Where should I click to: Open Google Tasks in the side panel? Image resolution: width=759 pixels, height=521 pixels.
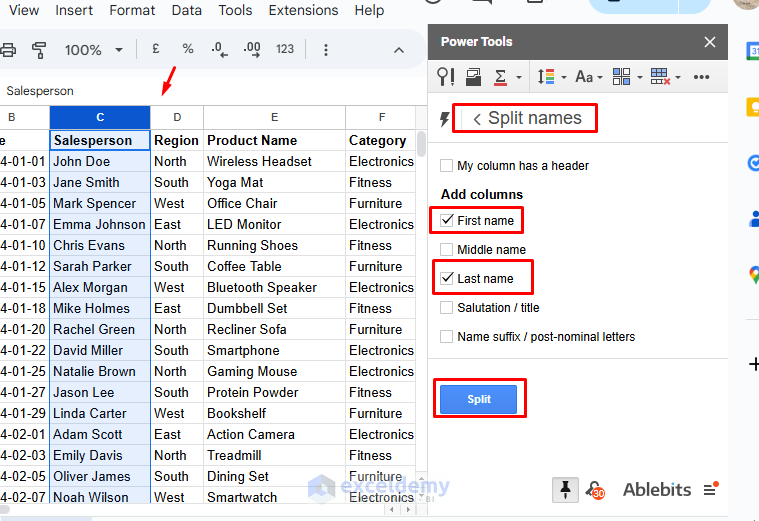click(x=753, y=163)
